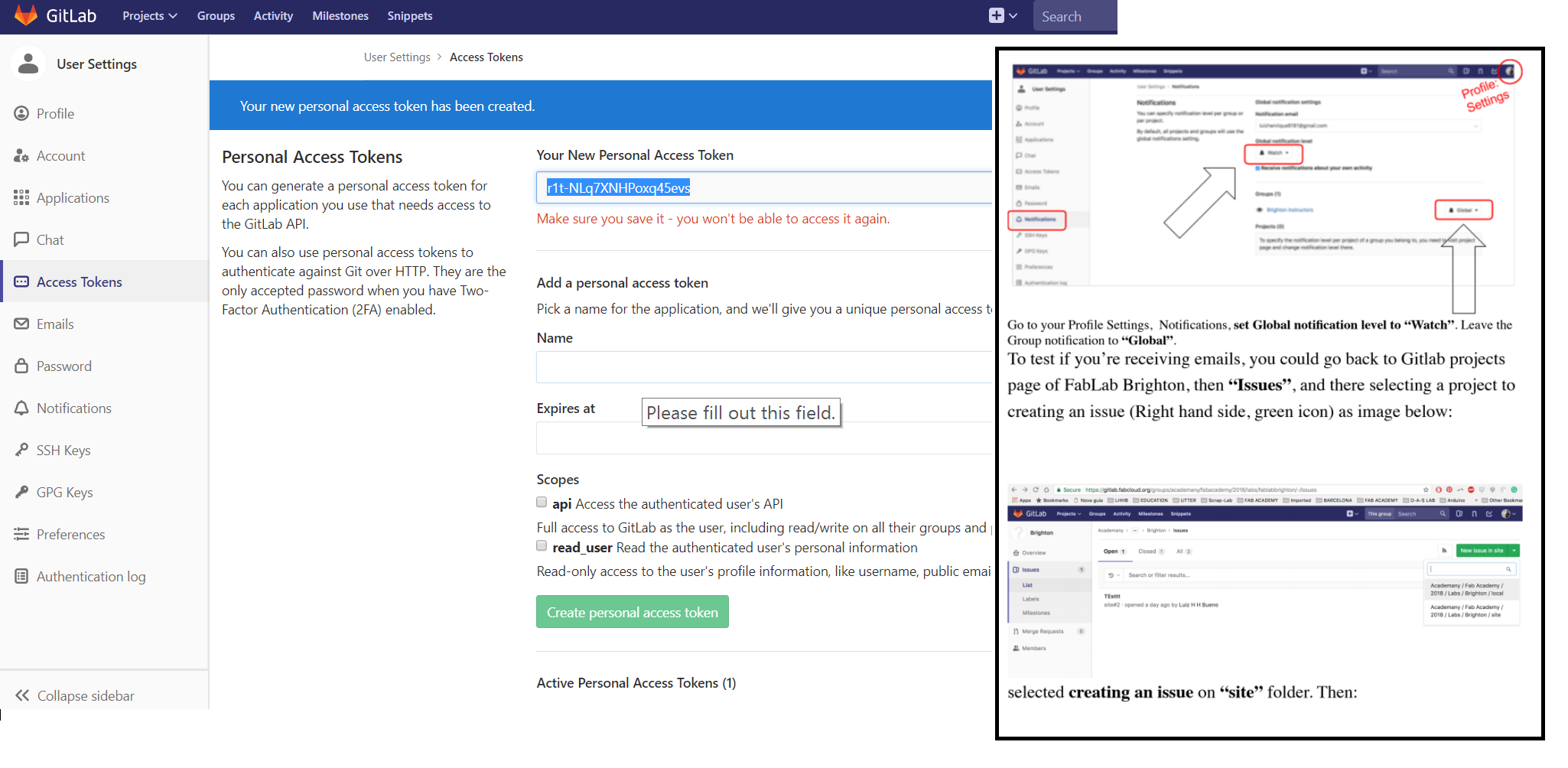Click the Chat bubble icon
The width and height of the screenshot is (1568, 768).
[21, 239]
